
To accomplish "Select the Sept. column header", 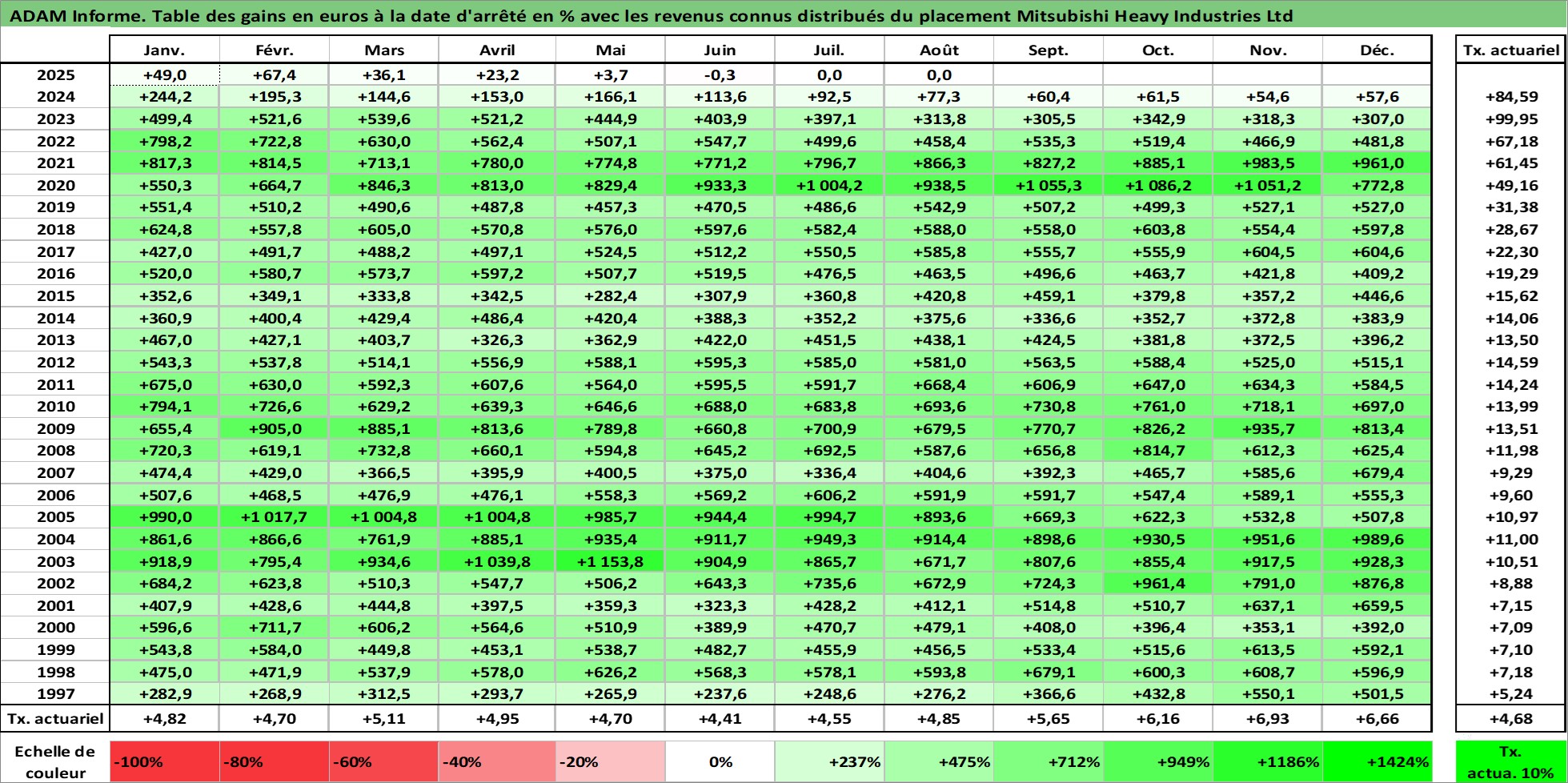I will coord(1049,50).
